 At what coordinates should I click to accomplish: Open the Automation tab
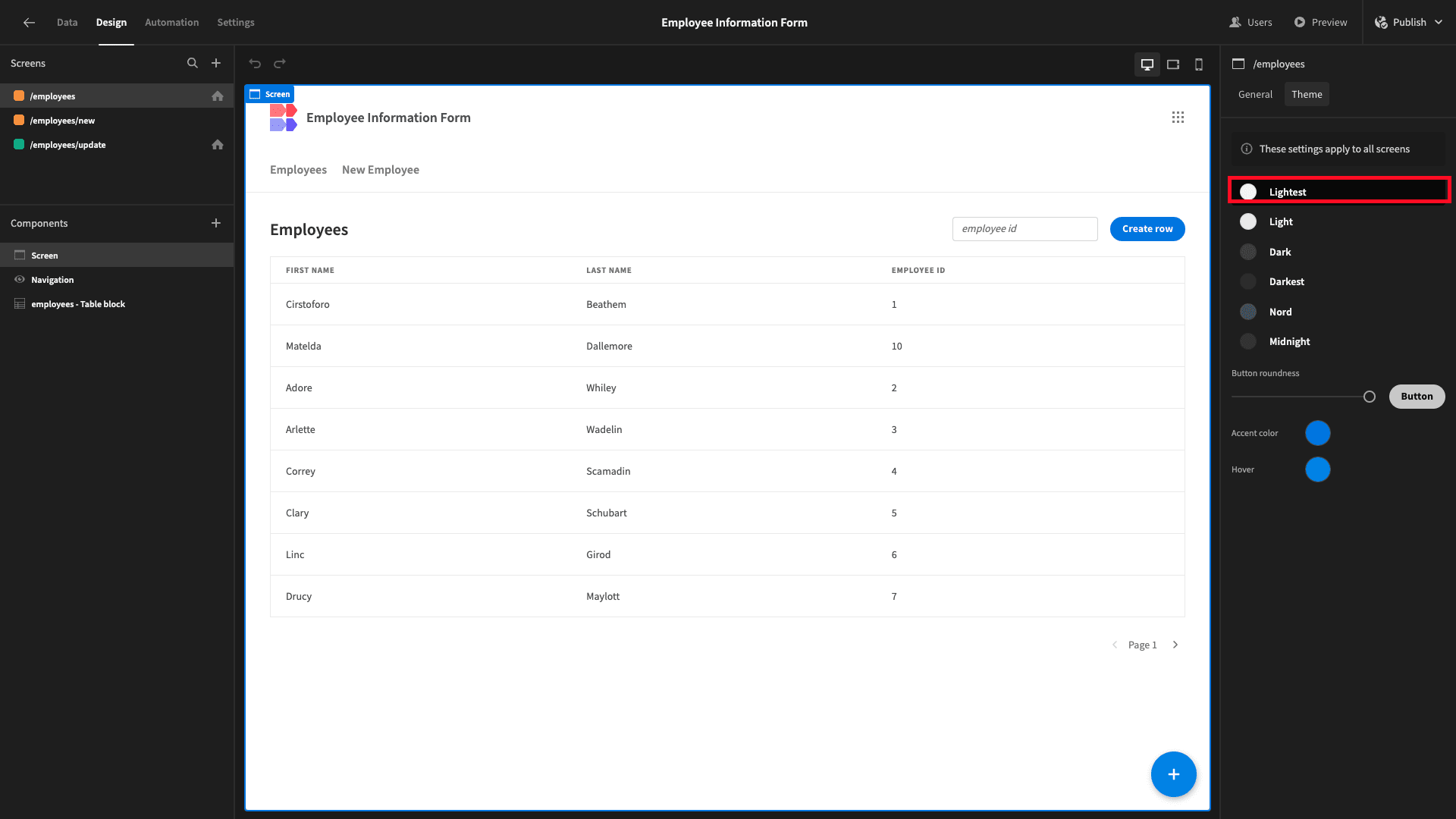[x=172, y=23]
